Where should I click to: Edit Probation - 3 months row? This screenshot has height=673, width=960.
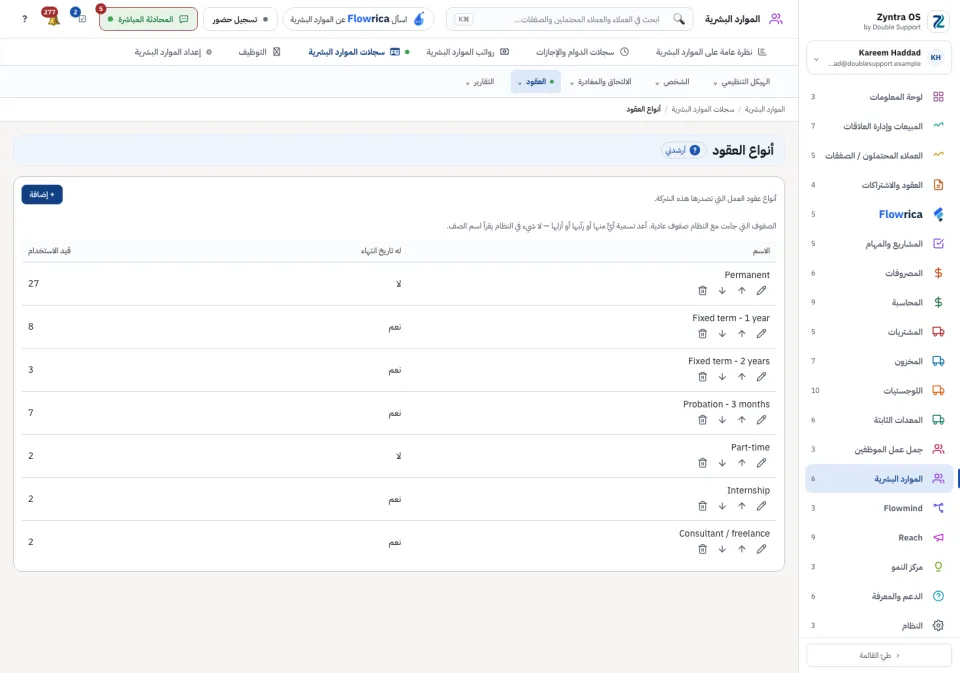click(x=761, y=419)
